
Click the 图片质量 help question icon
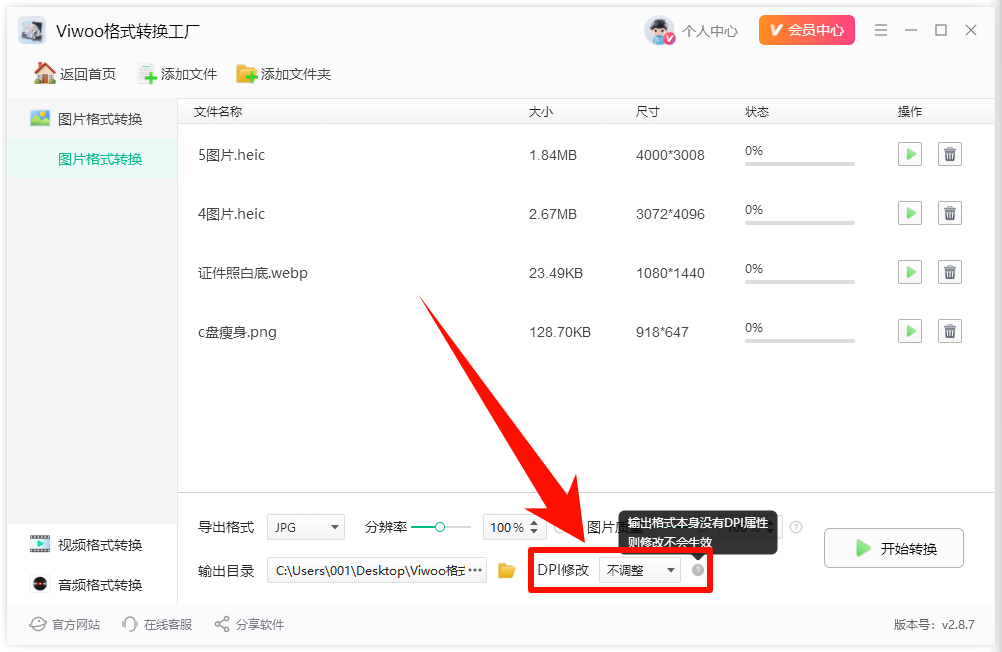coord(796,527)
